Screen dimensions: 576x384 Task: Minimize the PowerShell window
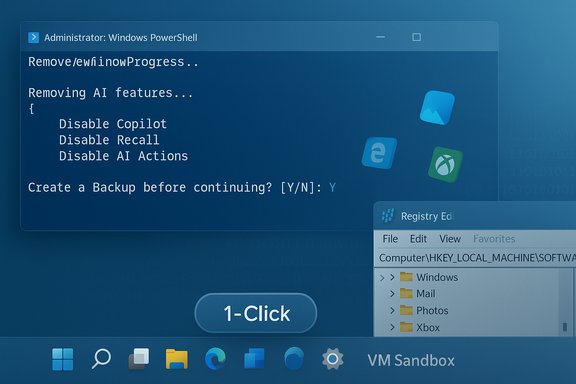click(381, 37)
